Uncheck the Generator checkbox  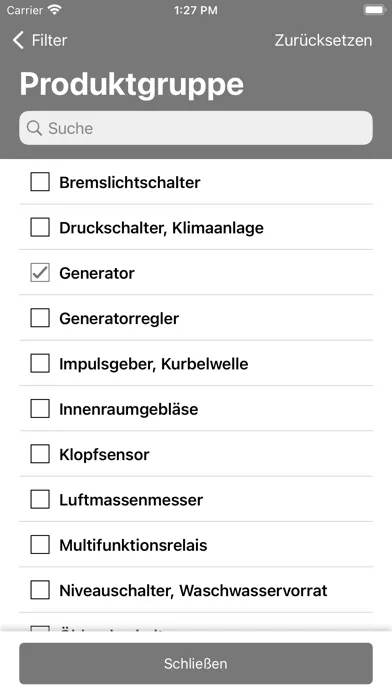(40, 273)
